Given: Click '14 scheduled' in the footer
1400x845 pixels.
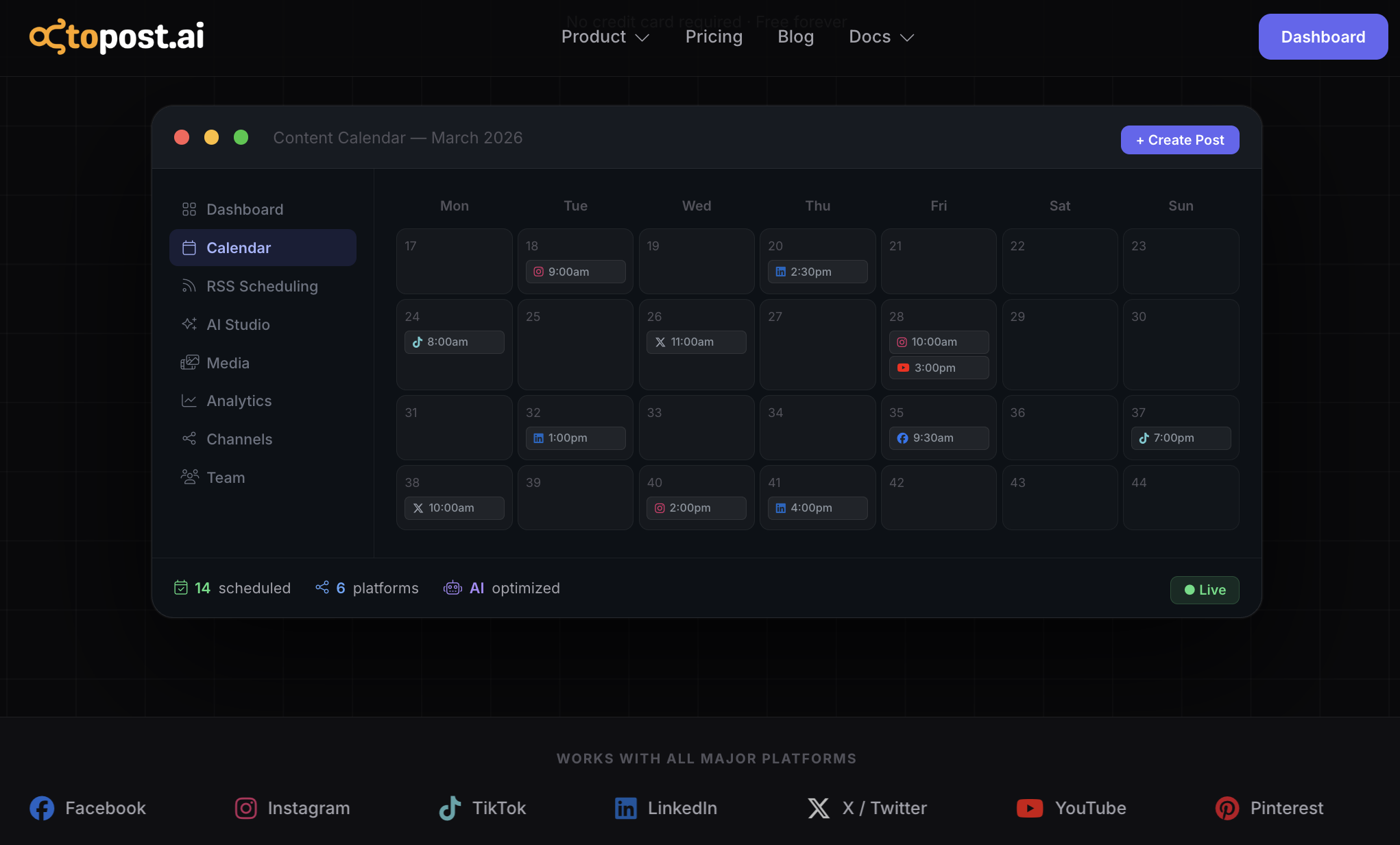Looking at the screenshot, I should (x=233, y=588).
